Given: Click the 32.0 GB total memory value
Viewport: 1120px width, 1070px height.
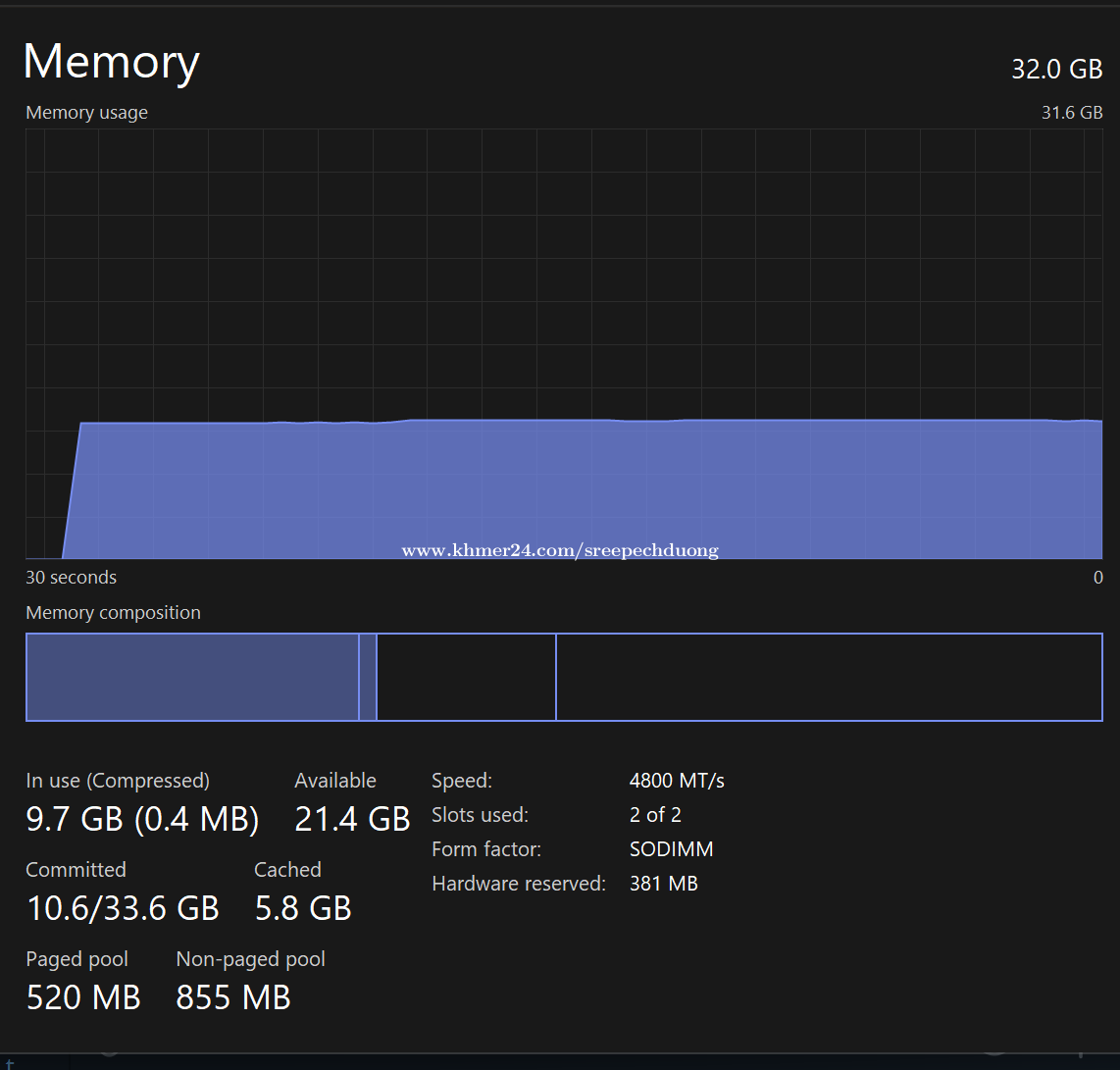Looking at the screenshot, I should [x=1056, y=70].
